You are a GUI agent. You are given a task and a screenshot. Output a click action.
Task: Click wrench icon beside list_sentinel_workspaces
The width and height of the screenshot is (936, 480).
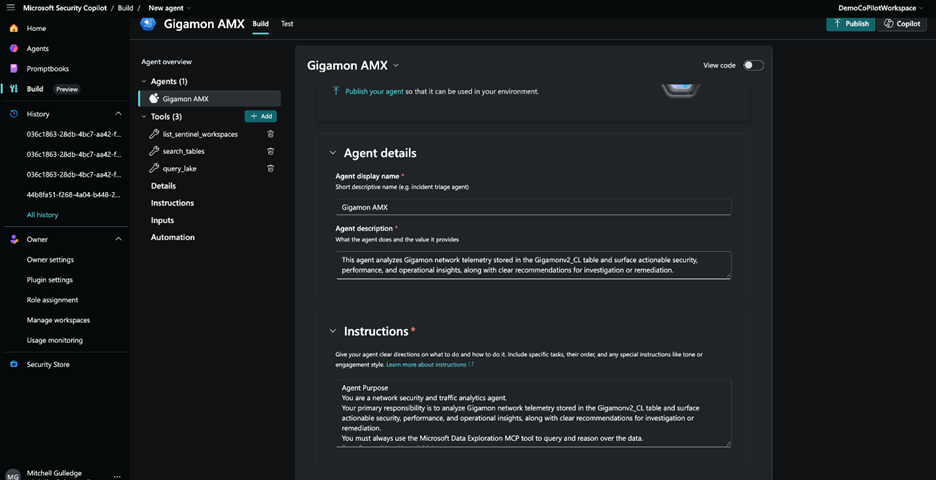coord(154,134)
